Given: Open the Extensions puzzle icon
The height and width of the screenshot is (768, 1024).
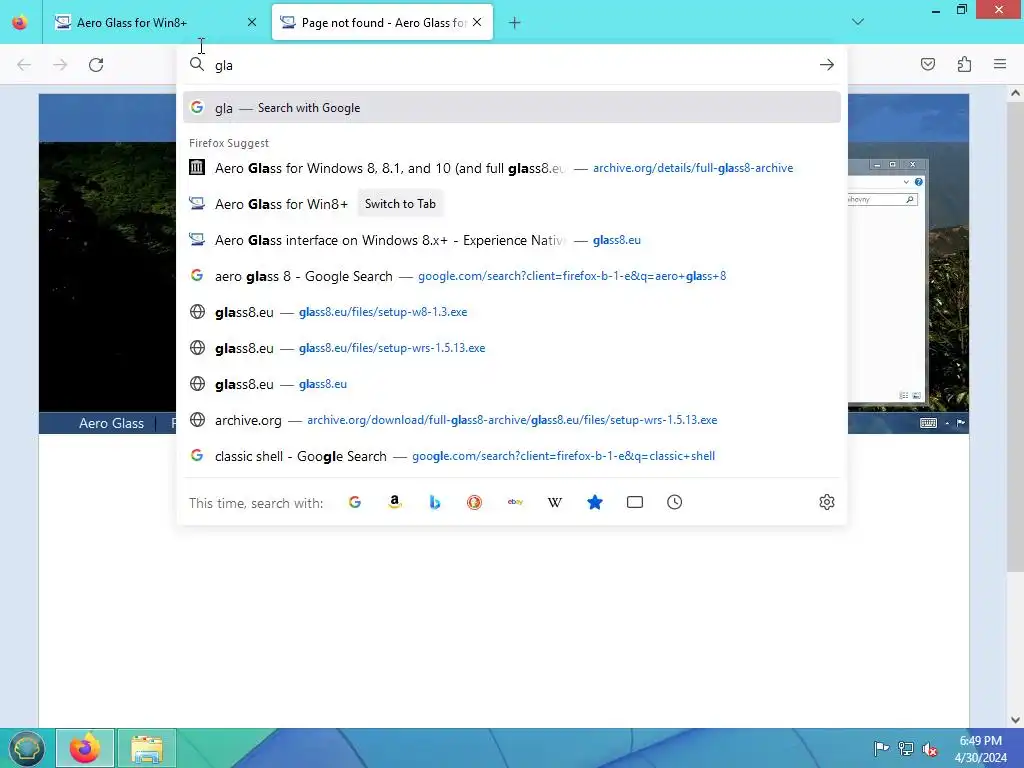Looking at the screenshot, I should [x=965, y=64].
